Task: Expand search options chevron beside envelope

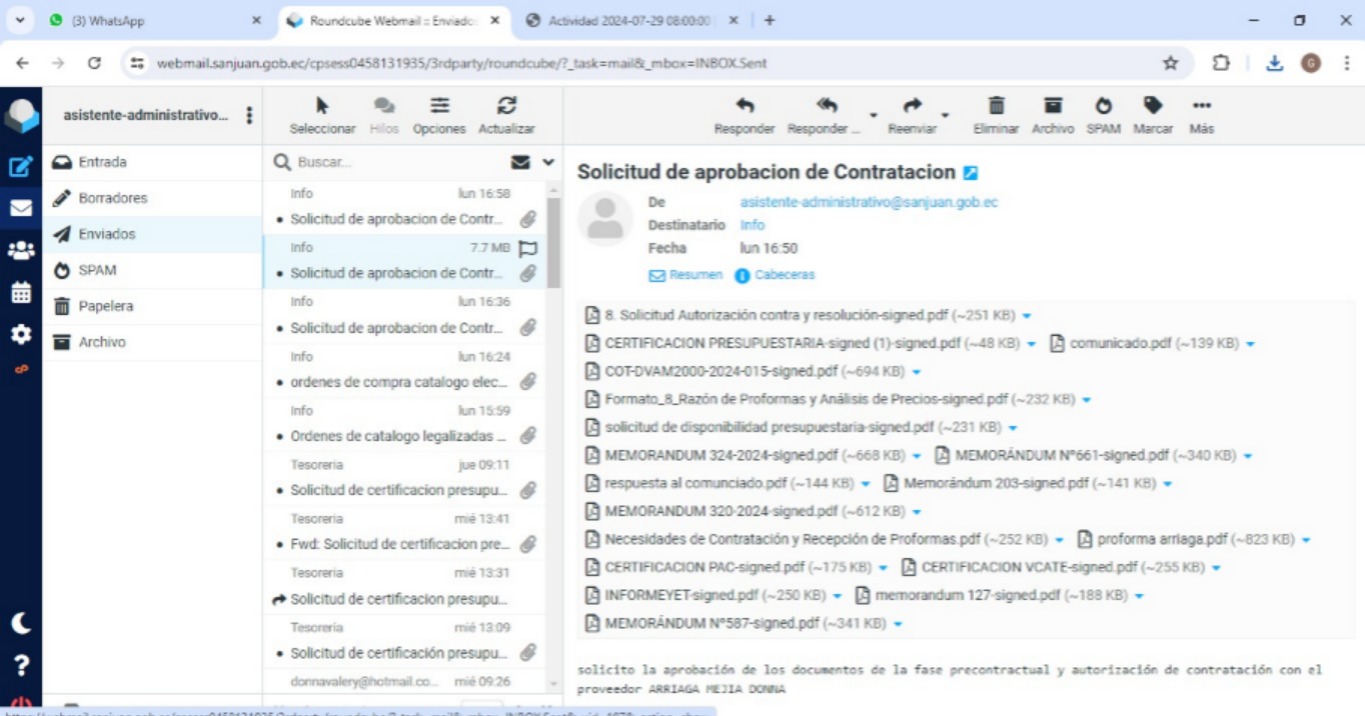Action: pos(548,162)
